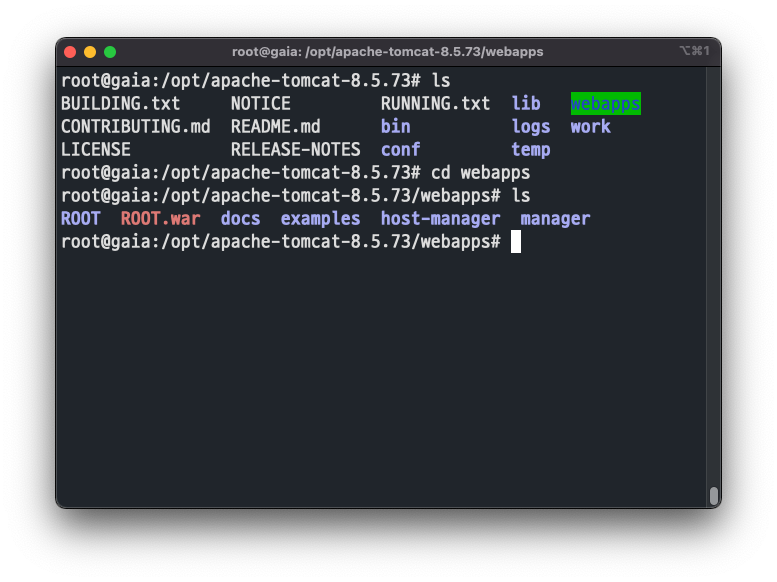Click the NOTICE file name

click(x=261, y=104)
